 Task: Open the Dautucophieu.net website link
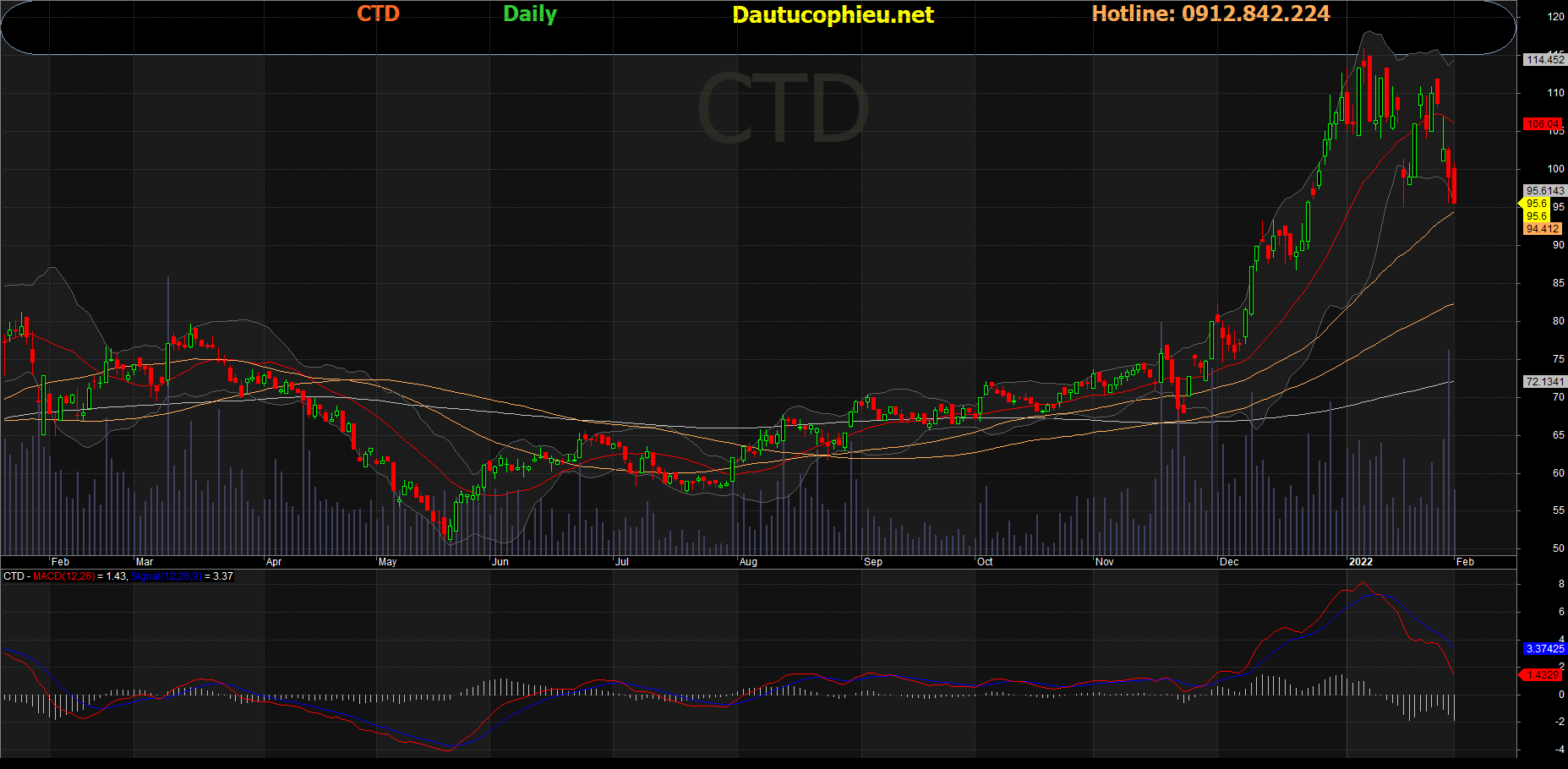coord(833,15)
